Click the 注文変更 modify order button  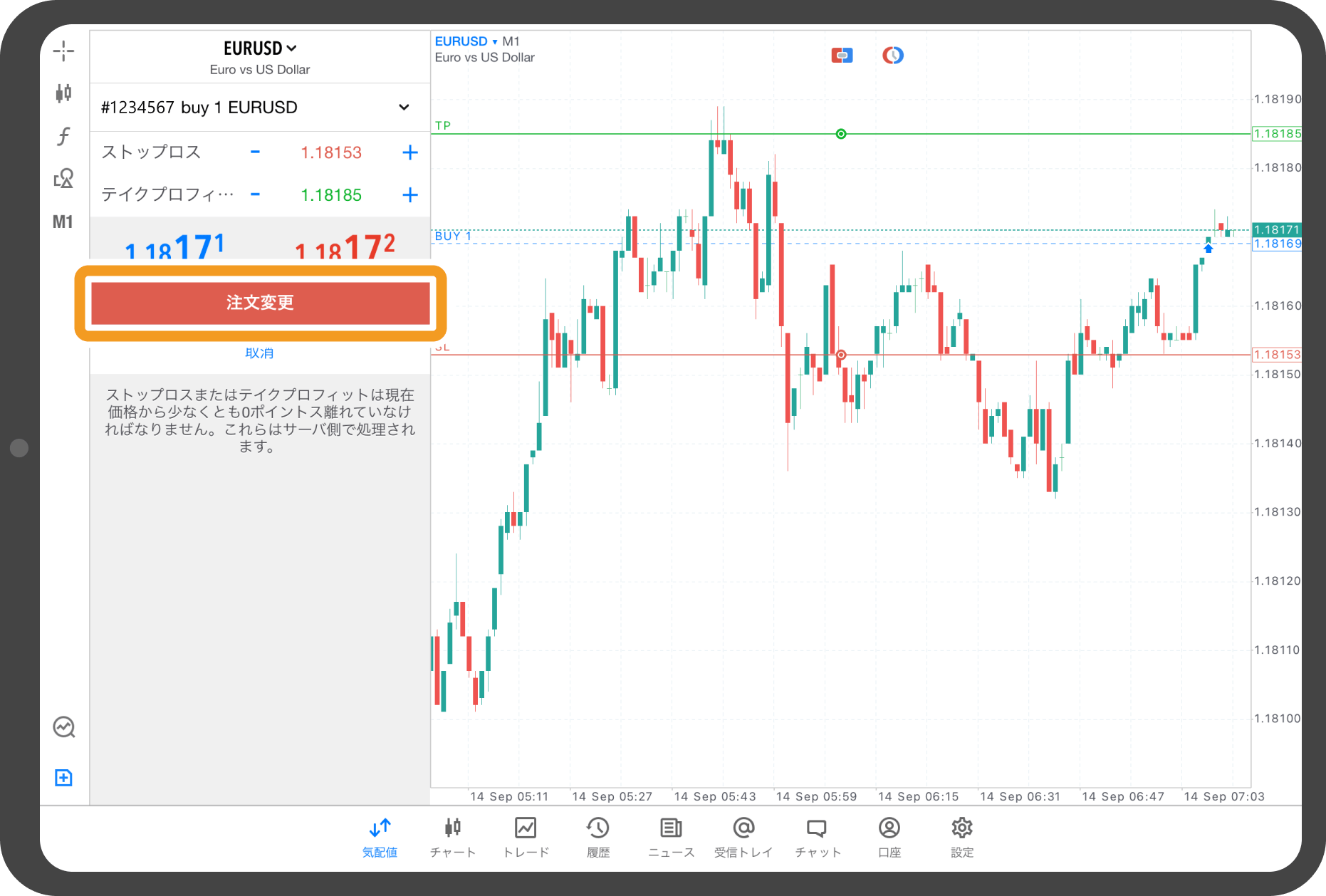click(261, 303)
